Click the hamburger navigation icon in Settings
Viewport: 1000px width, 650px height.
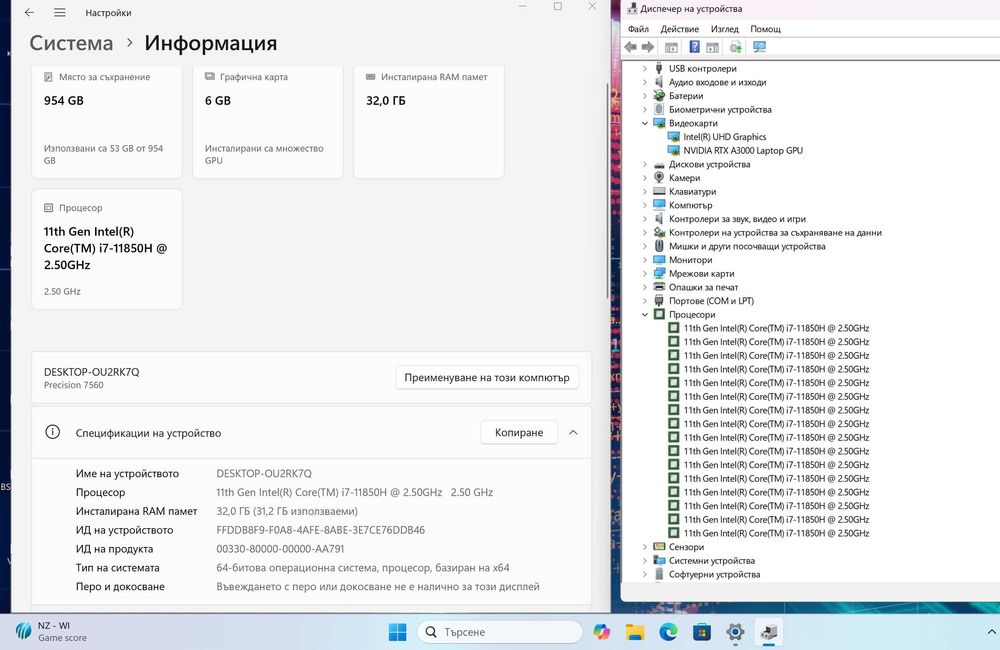click(x=59, y=12)
